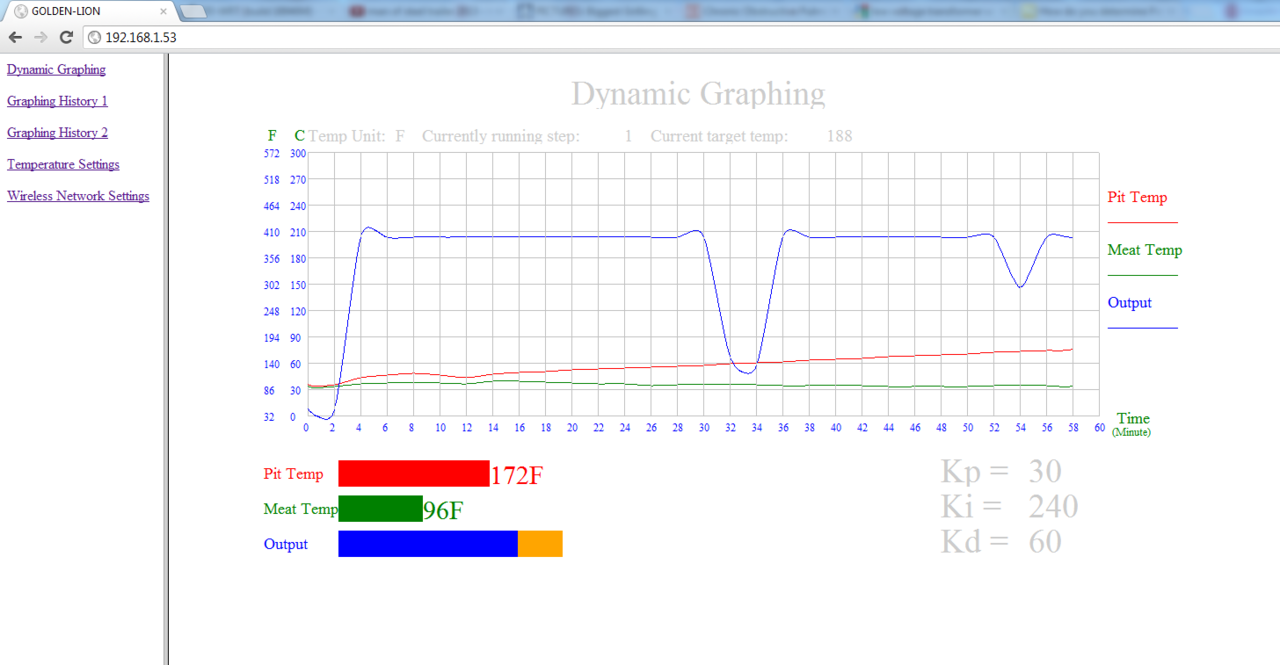Click the Pit Temp legend label
The height and width of the screenshot is (665, 1280).
click(1137, 198)
